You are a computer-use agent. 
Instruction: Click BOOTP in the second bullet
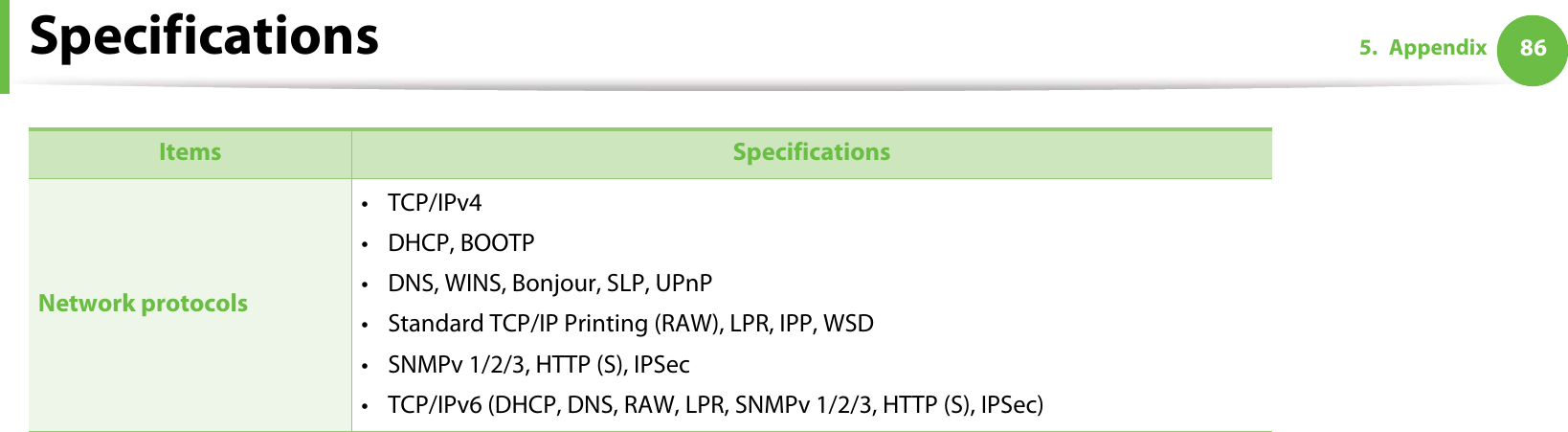[497, 243]
